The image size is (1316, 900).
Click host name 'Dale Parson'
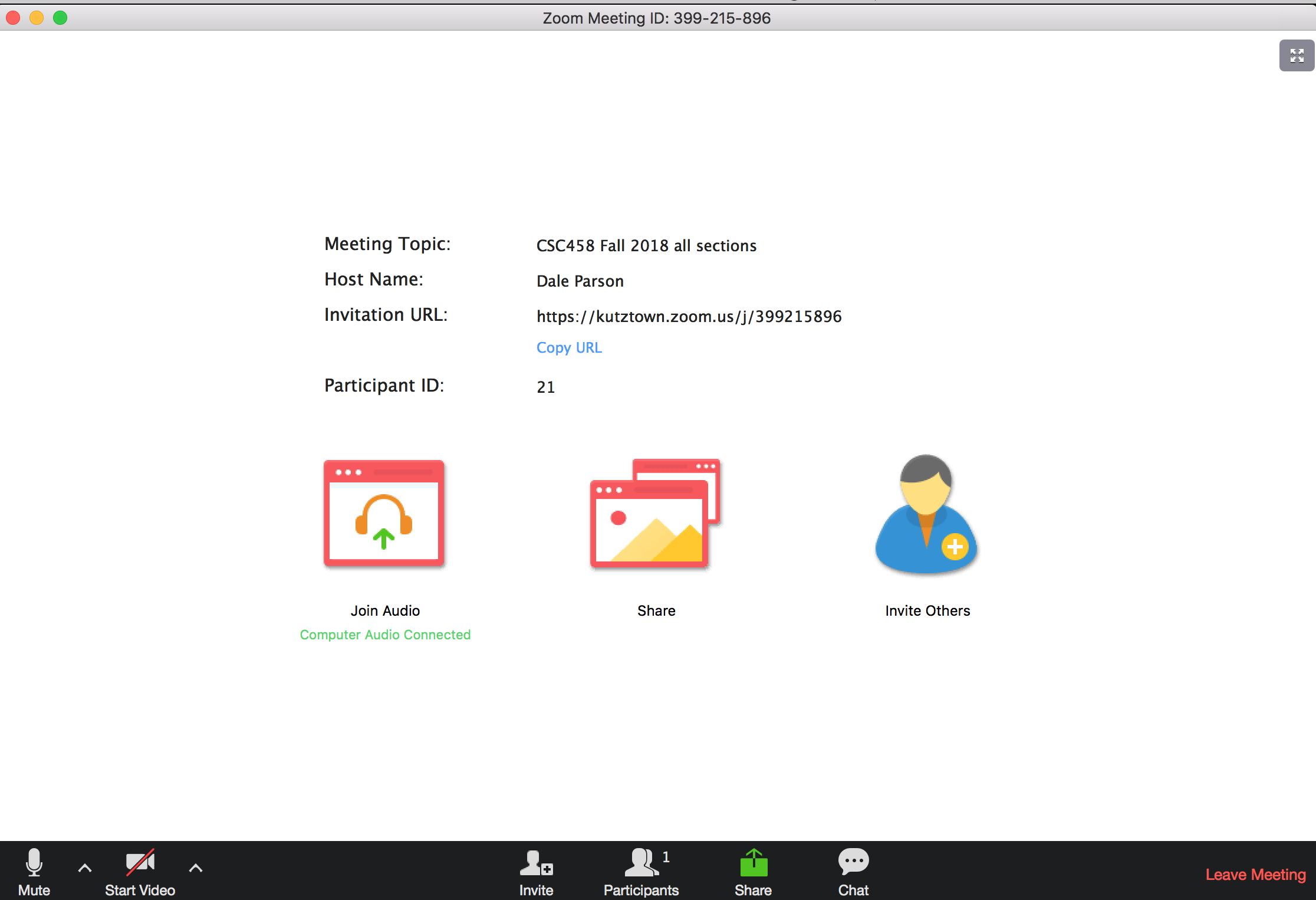pyautogui.click(x=580, y=281)
